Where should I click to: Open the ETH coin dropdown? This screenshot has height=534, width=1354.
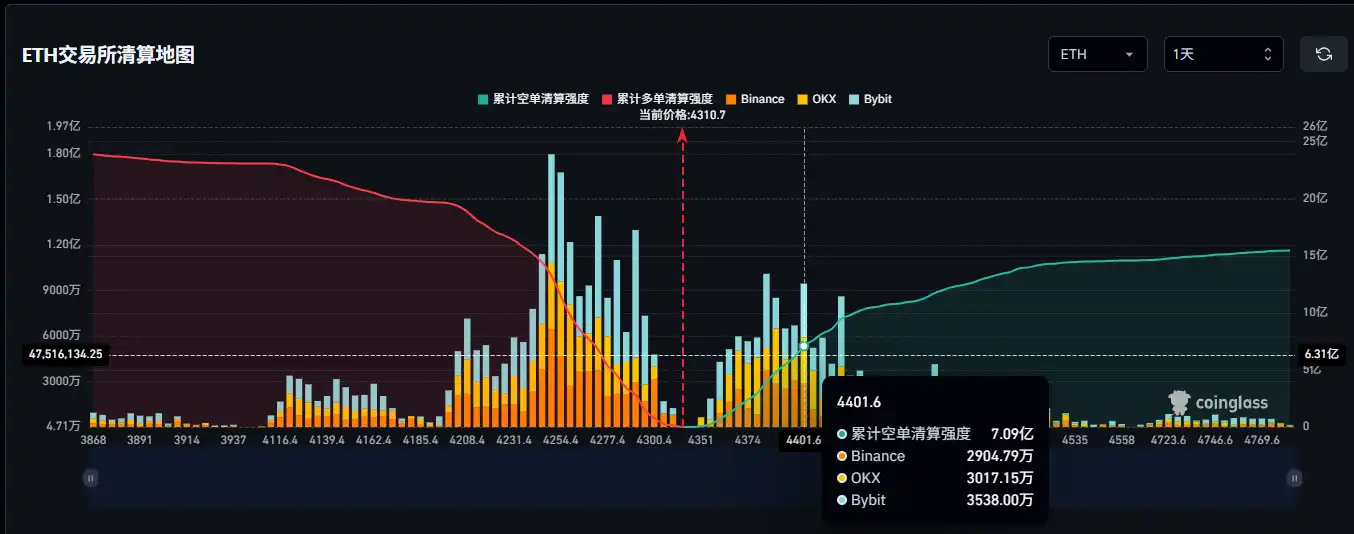point(1097,54)
